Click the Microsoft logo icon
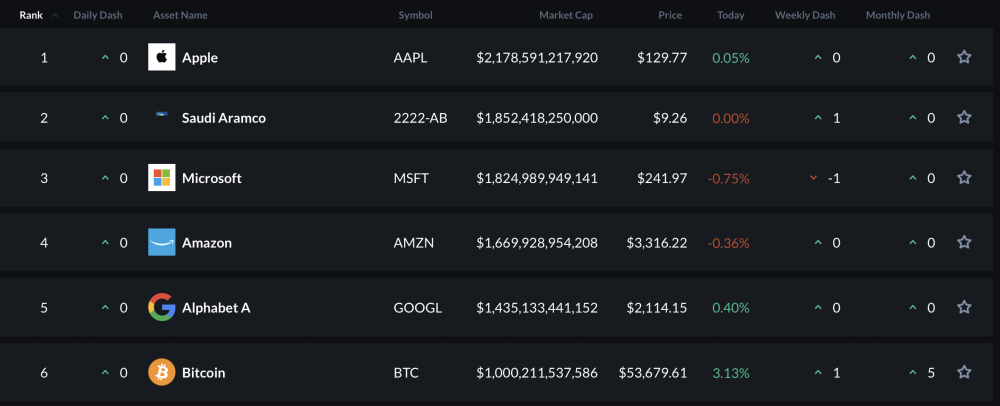The image size is (1000, 406). (x=161, y=178)
